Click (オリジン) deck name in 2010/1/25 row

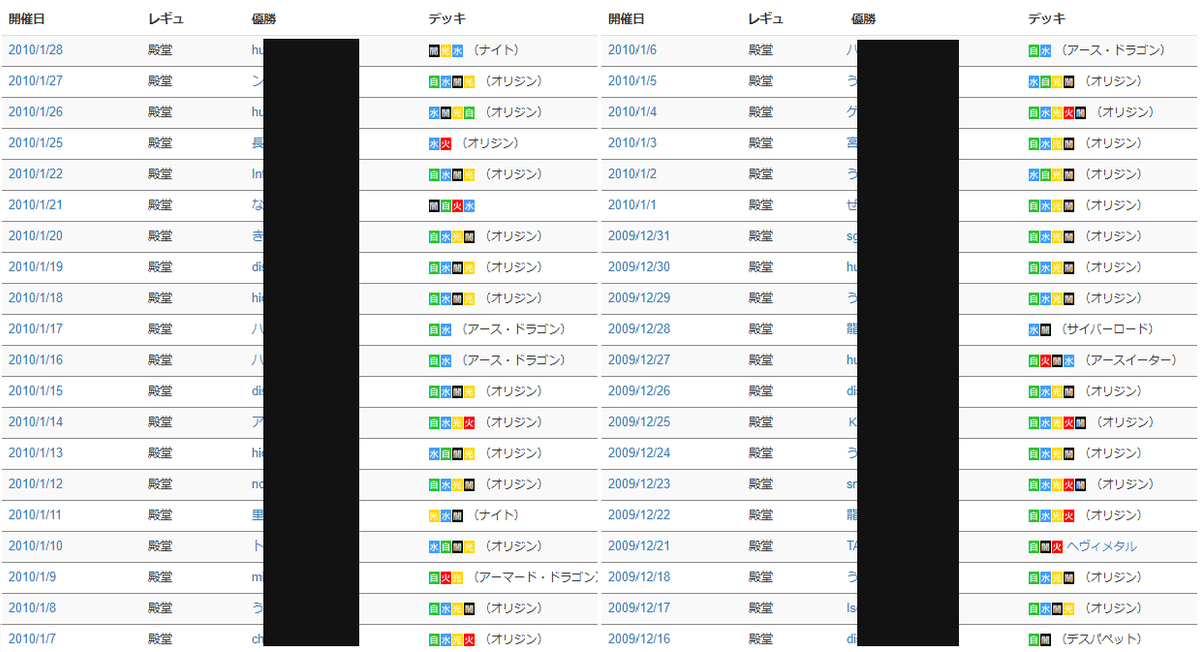[x=491, y=143]
